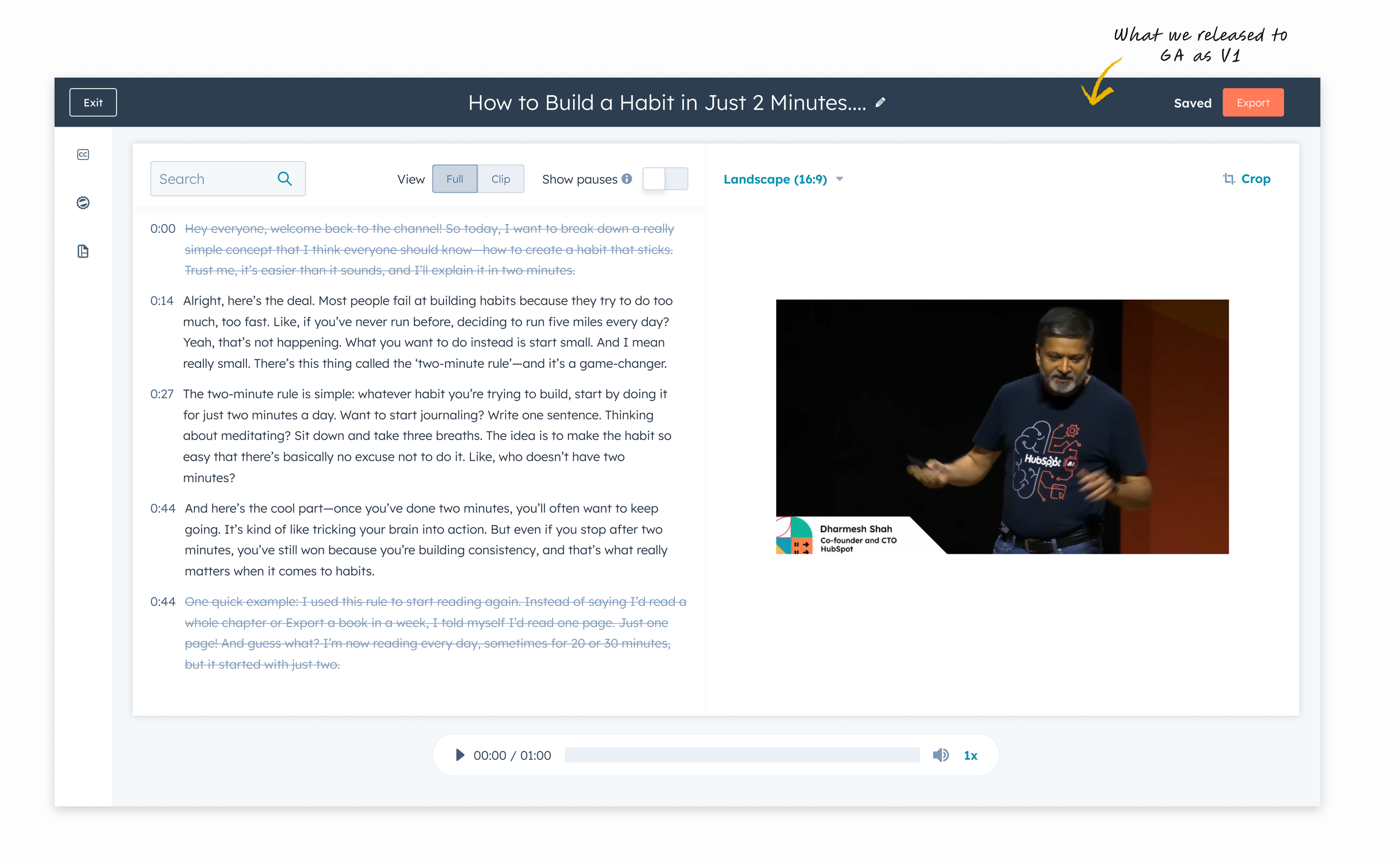Switch view to Full
Image resolution: width=1400 pixels, height=864 pixels.
click(x=454, y=179)
